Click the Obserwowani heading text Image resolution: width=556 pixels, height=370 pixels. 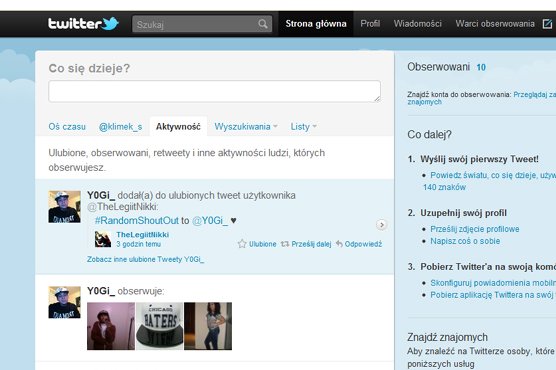pos(438,67)
